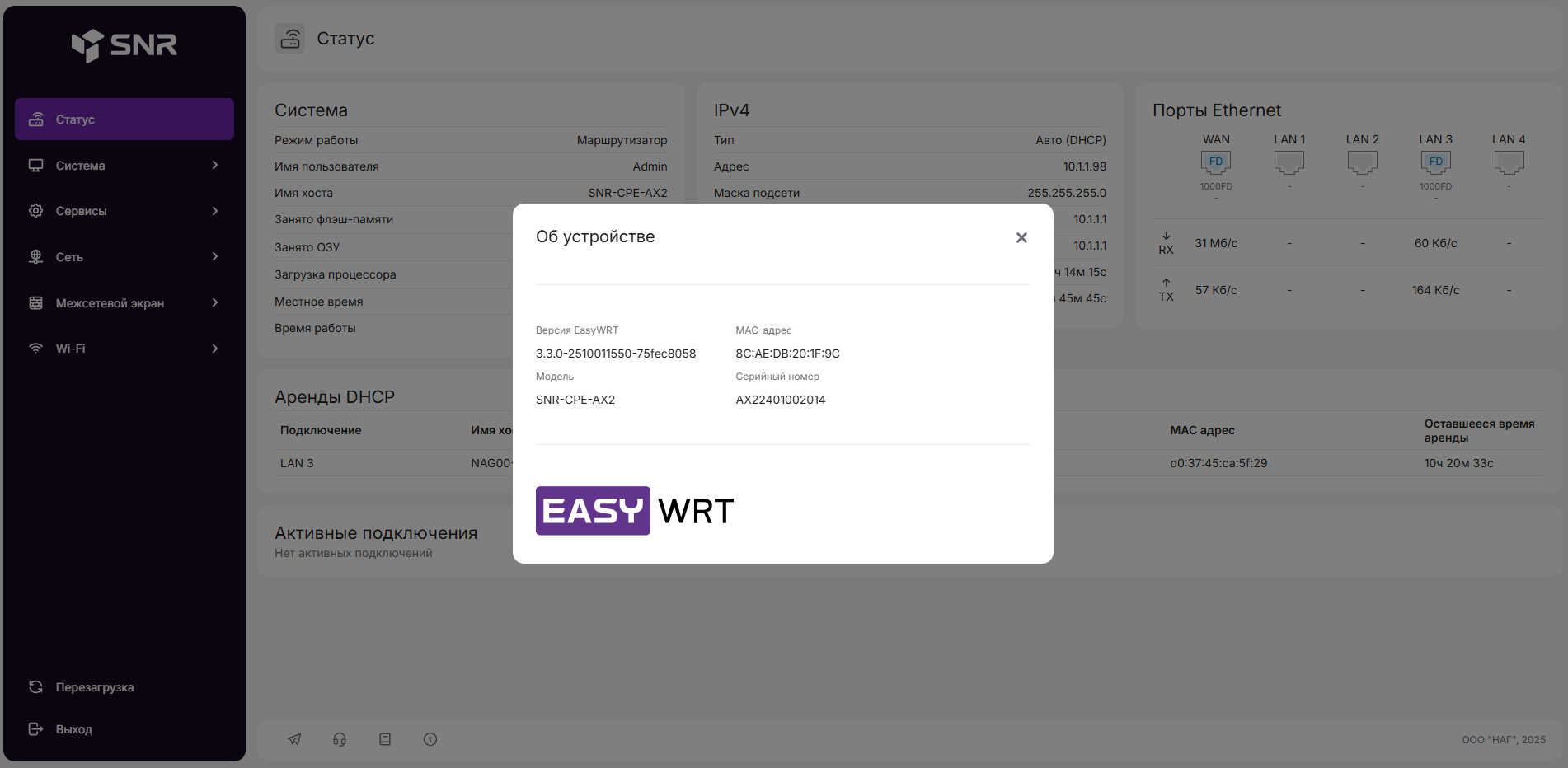Open the Статус menu item

(x=124, y=119)
